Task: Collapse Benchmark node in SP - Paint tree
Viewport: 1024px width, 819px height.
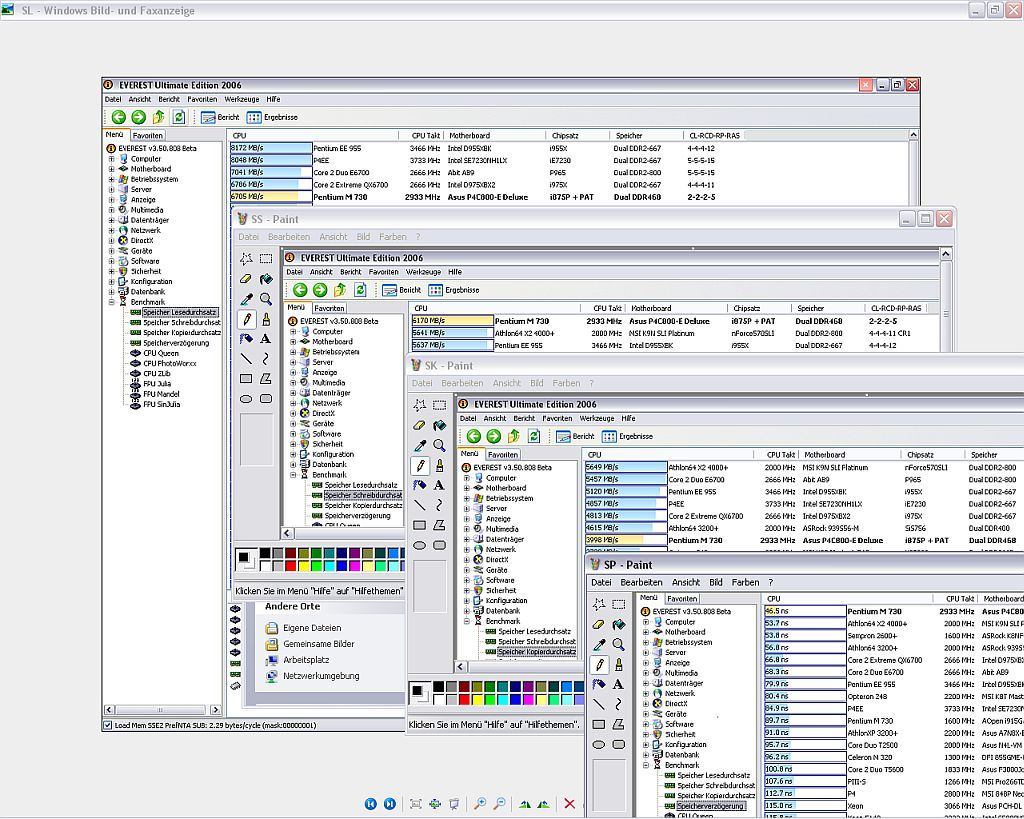Action: pos(646,765)
